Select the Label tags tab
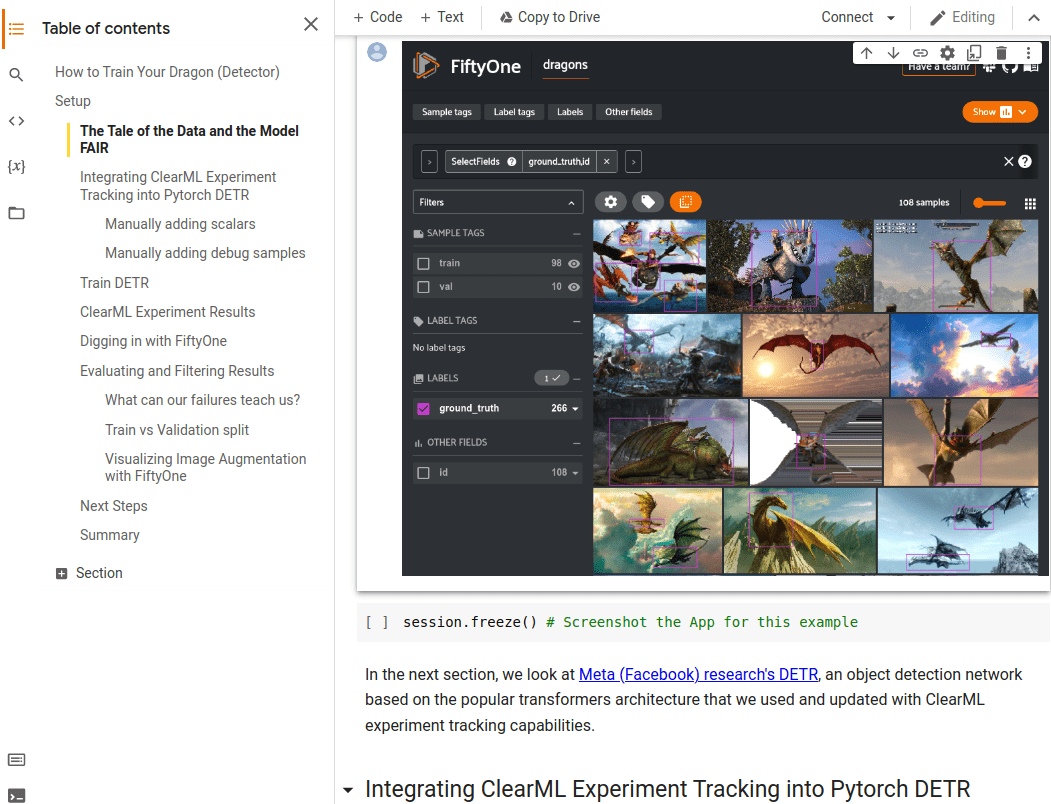The width and height of the screenshot is (1051, 804). (x=514, y=112)
